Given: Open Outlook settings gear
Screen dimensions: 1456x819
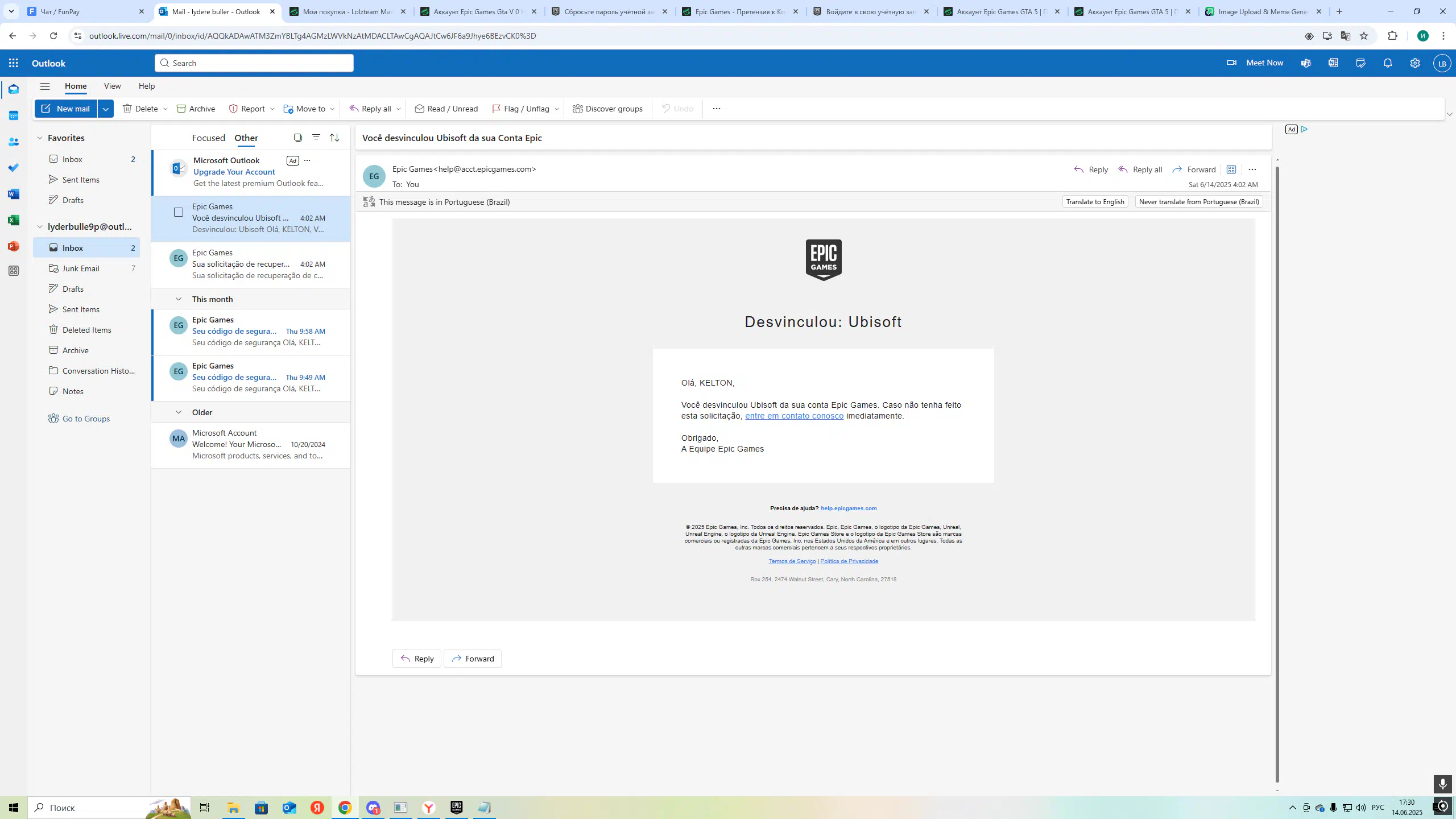Looking at the screenshot, I should (x=1415, y=63).
